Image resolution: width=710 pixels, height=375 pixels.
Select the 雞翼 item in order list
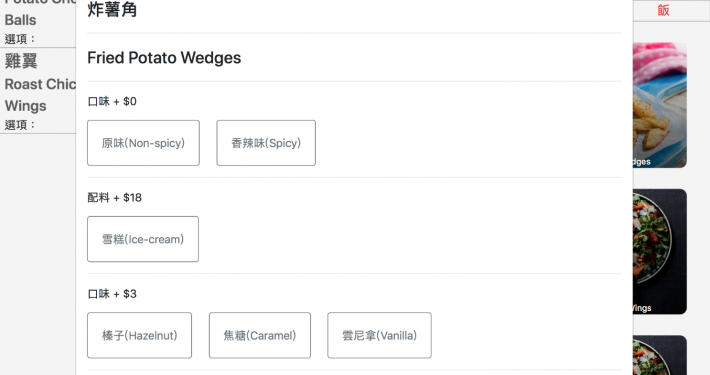21,61
